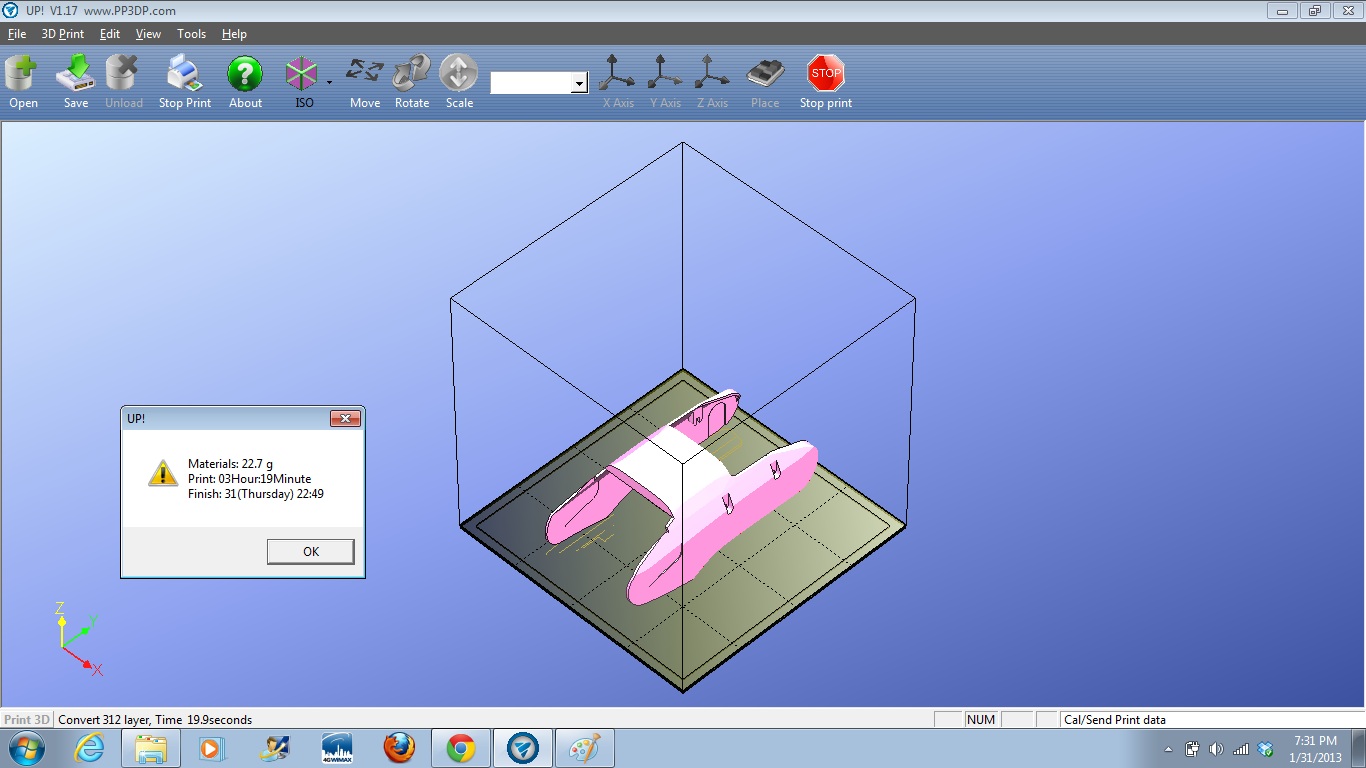Confirm the UP! dialog with OK
The height and width of the screenshot is (768, 1366).
pos(311,551)
